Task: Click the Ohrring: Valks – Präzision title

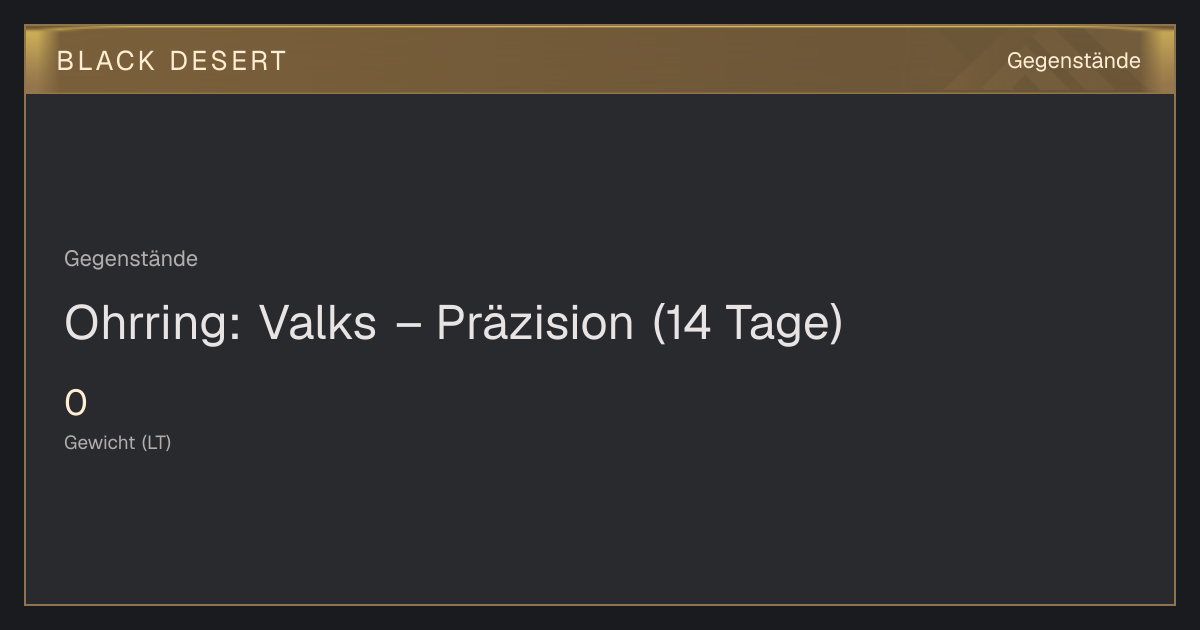Action: pyautogui.click(x=453, y=323)
